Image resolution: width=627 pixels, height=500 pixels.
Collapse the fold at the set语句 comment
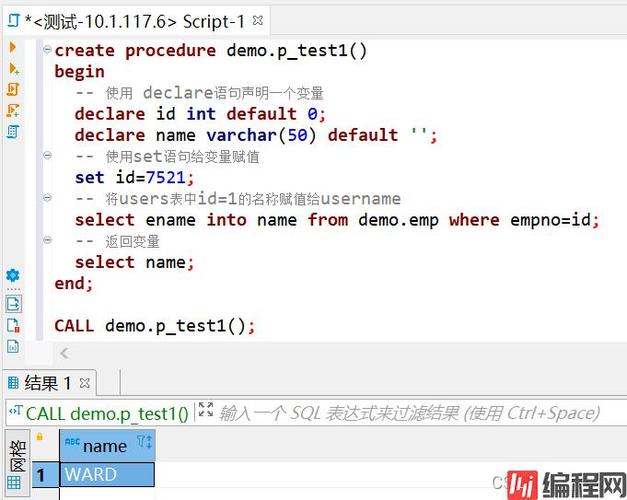(x=47, y=155)
